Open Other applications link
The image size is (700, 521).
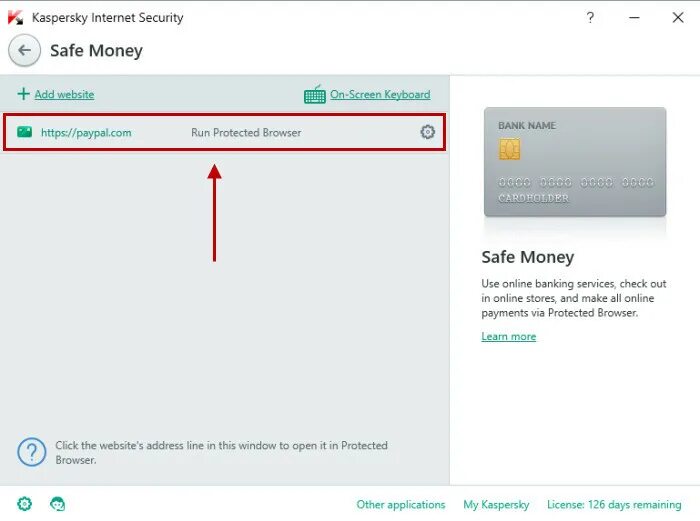(x=400, y=504)
